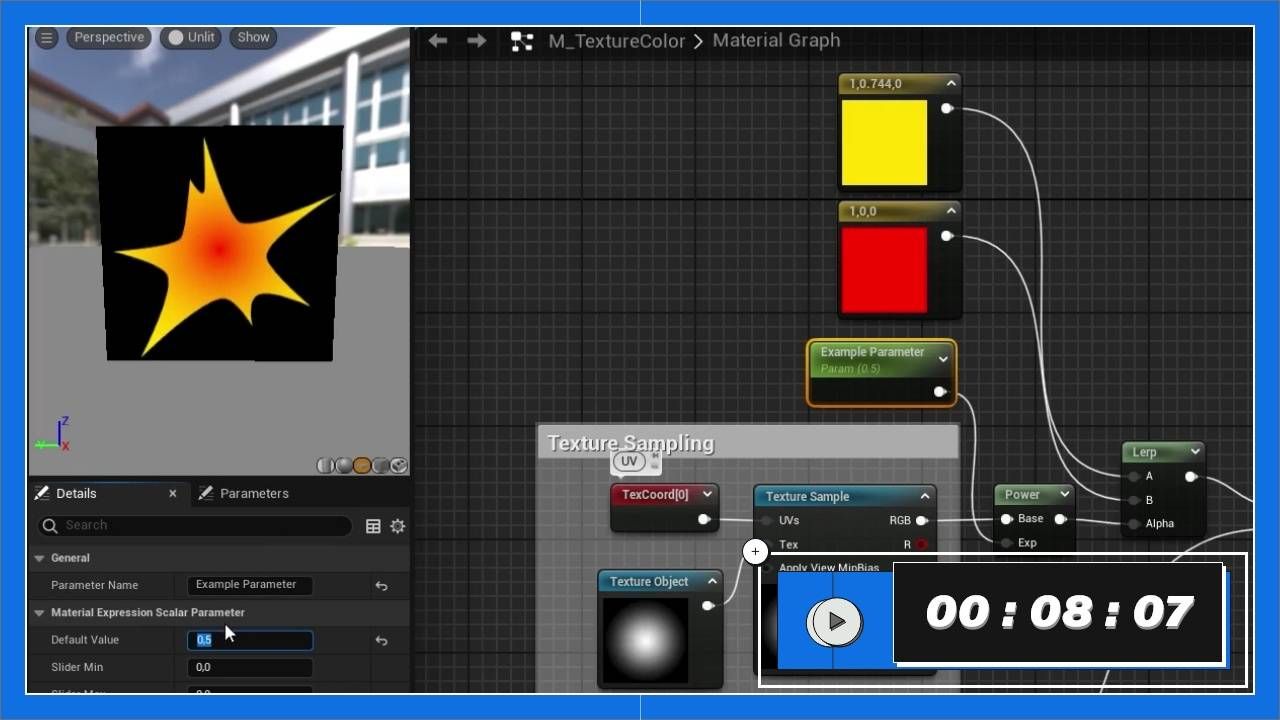Click the Lerp node A input pin
The image size is (1280, 720).
(x=1134, y=477)
